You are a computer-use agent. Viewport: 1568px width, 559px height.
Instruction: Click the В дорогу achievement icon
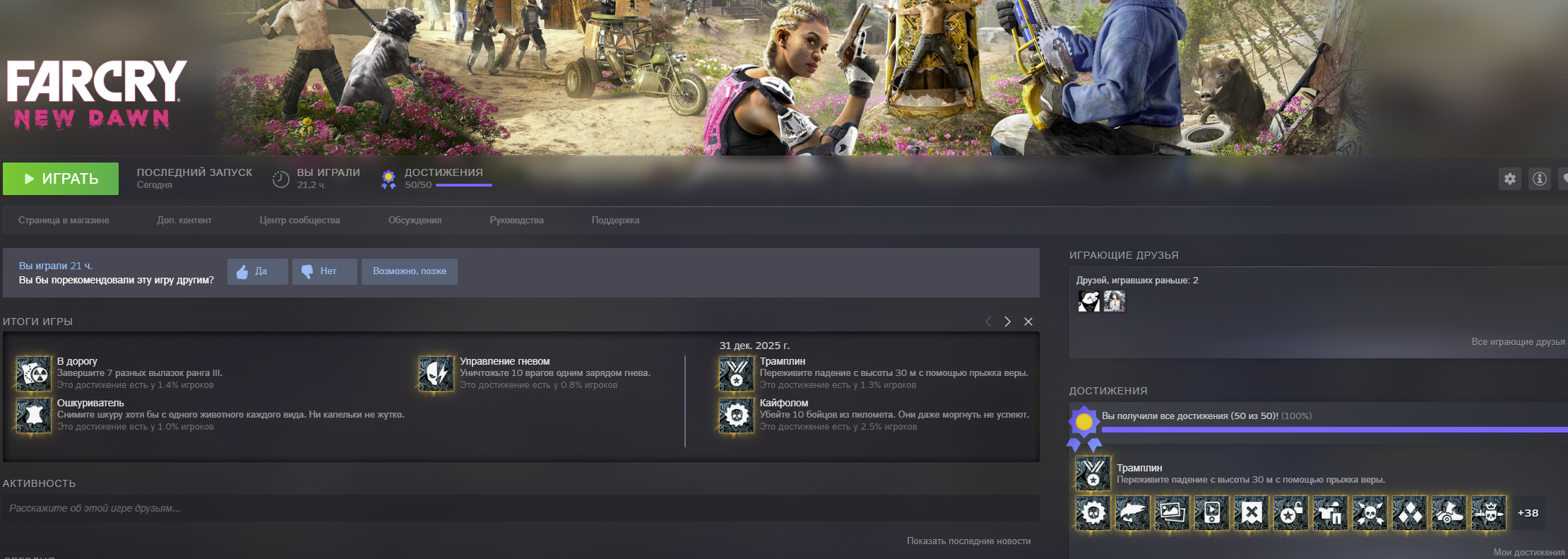click(33, 373)
